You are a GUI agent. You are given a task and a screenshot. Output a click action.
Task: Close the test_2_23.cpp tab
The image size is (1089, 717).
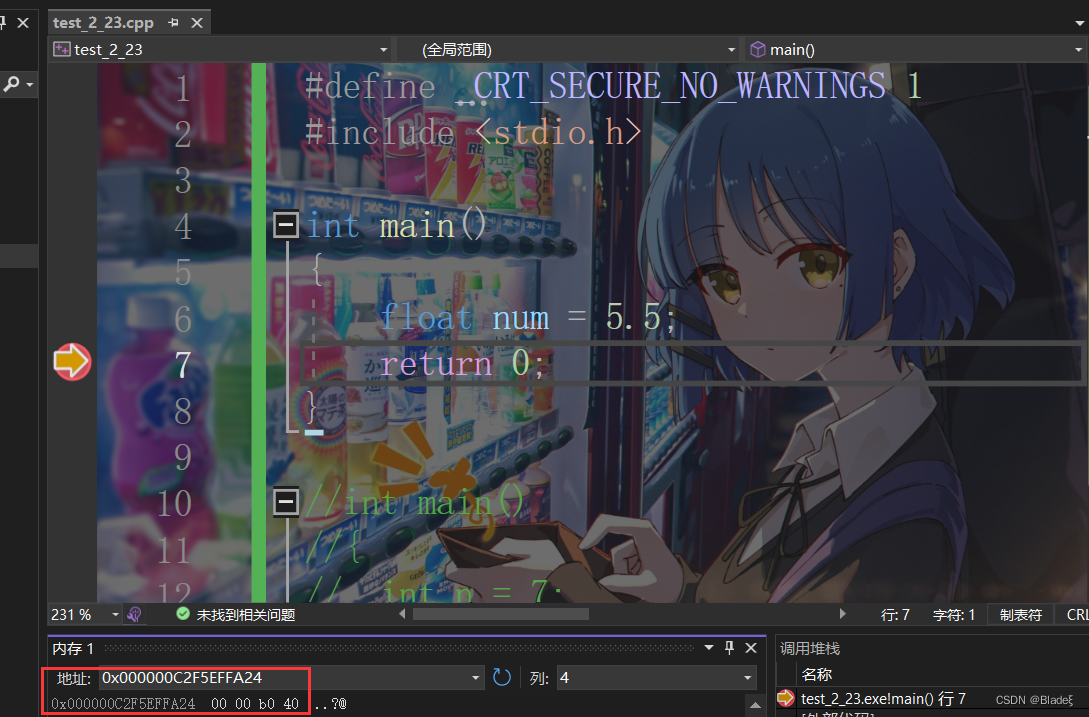[197, 23]
